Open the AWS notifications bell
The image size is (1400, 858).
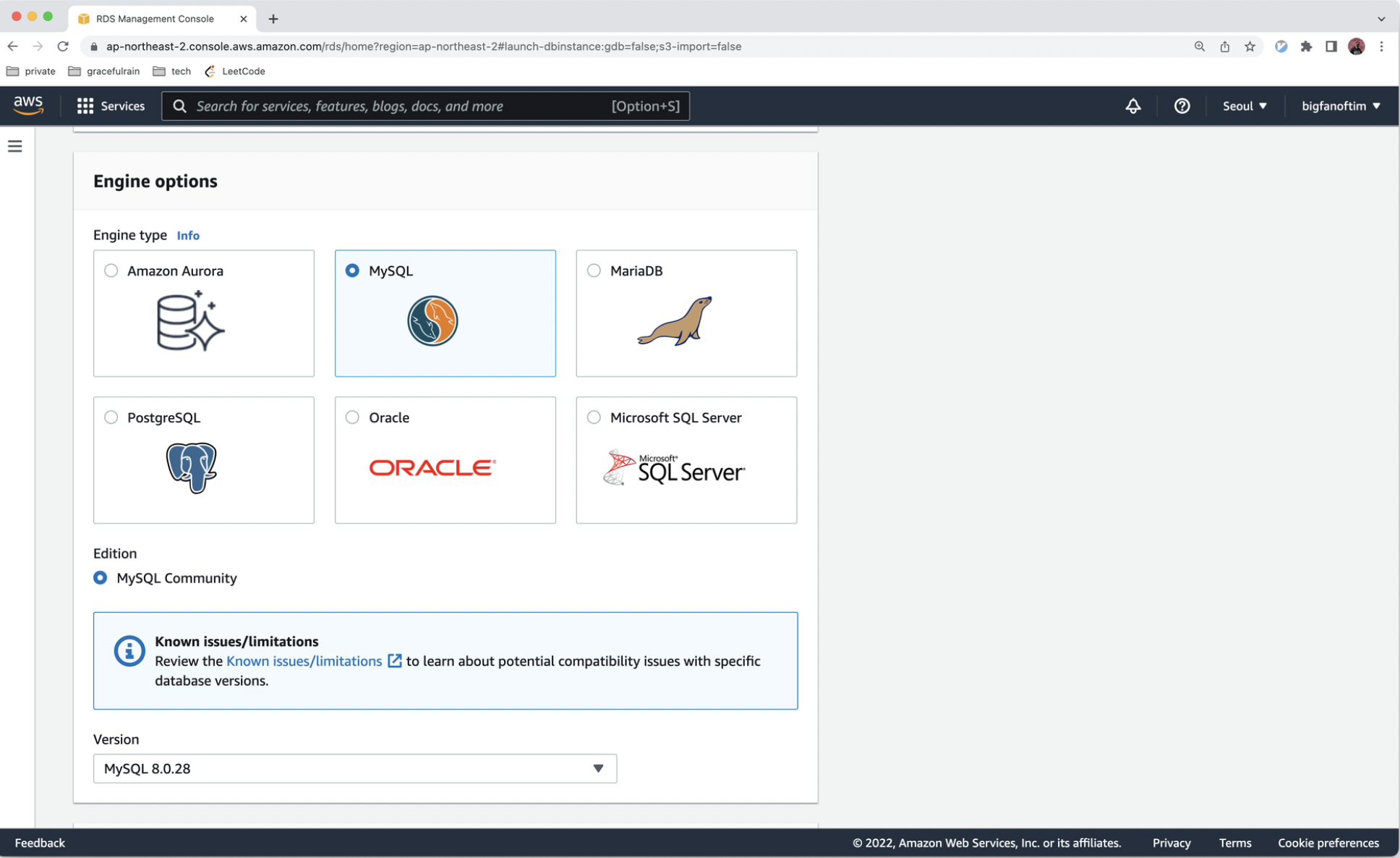coord(1132,106)
